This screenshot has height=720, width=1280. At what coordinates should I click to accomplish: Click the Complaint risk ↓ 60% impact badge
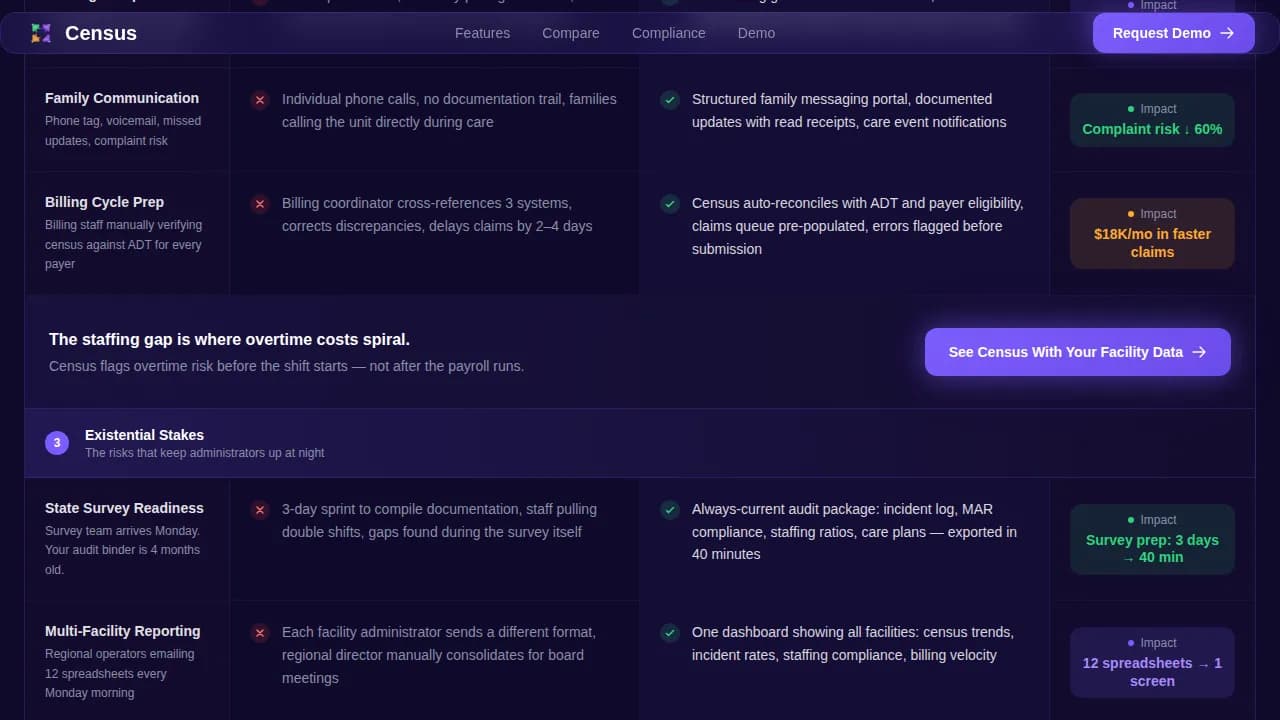click(1152, 120)
